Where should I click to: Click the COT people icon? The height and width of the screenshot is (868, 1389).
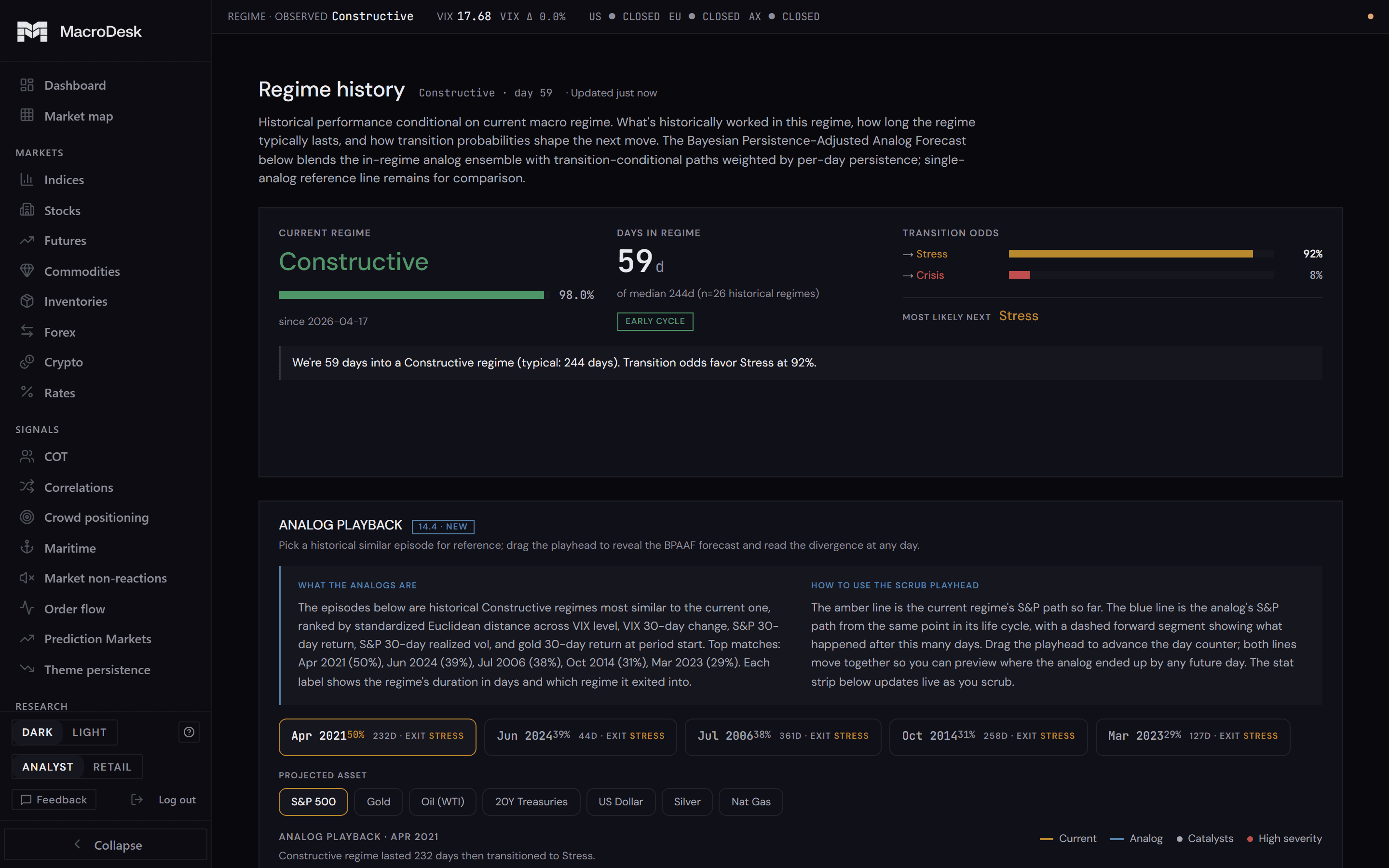(x=27, y=456)
